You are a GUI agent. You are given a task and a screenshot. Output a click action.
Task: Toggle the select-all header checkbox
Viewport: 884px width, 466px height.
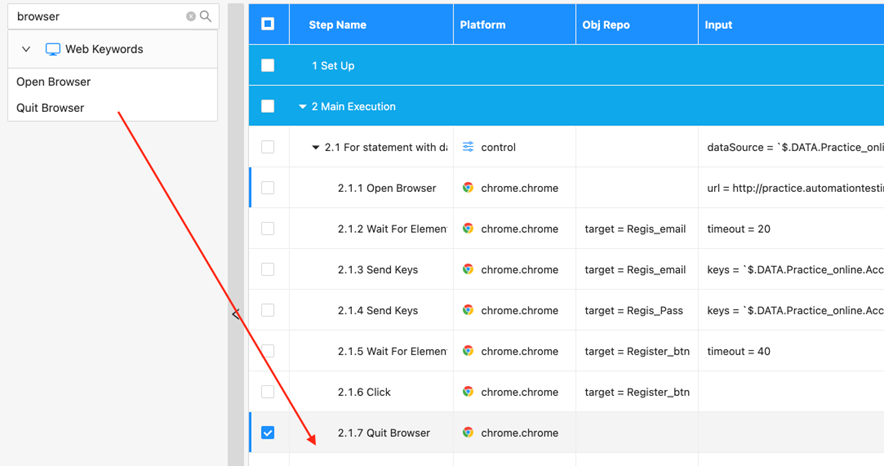(x=268, y=24)
